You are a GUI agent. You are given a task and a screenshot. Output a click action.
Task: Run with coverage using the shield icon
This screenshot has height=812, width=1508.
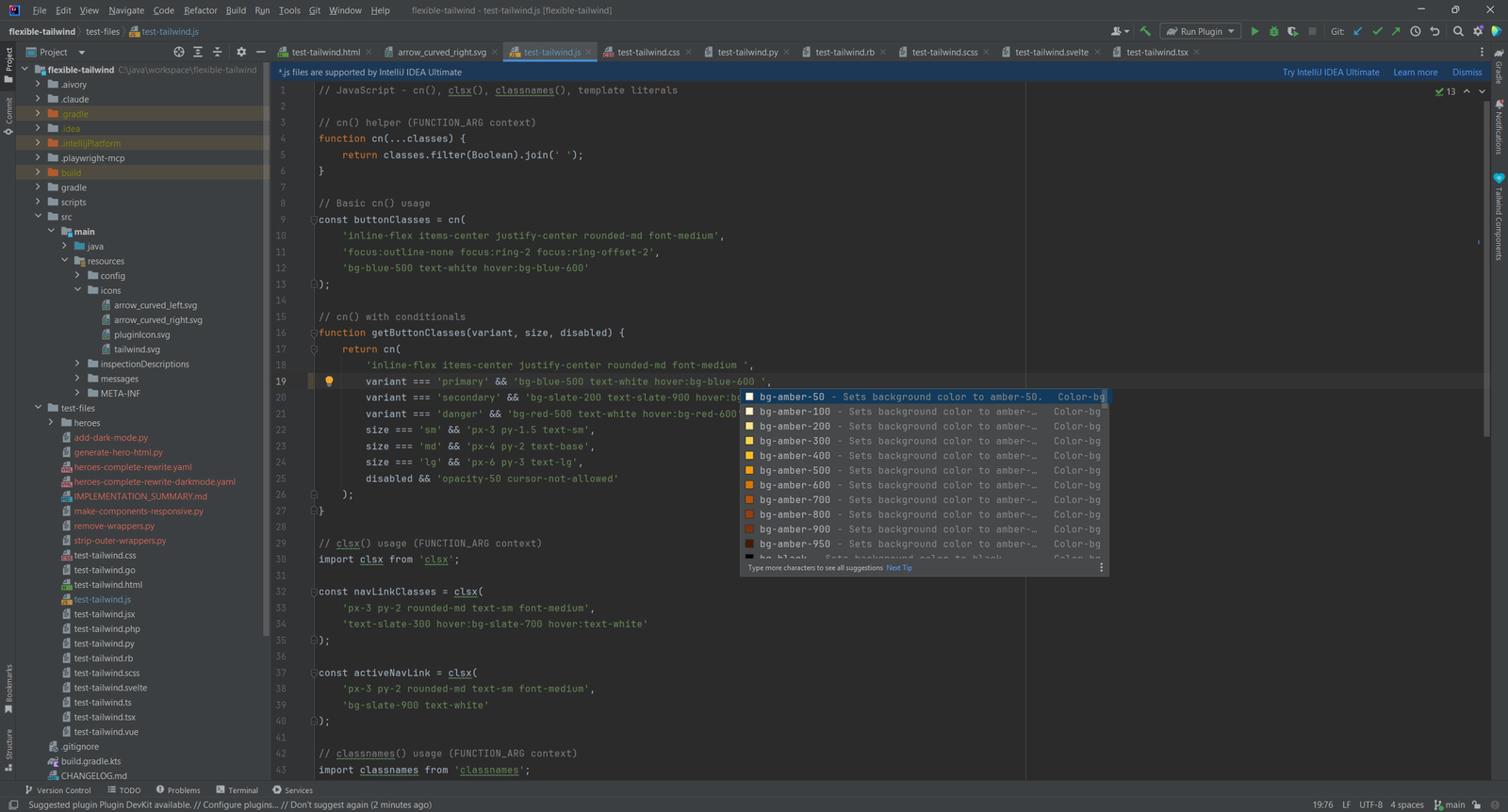[x=1292, y=31]
